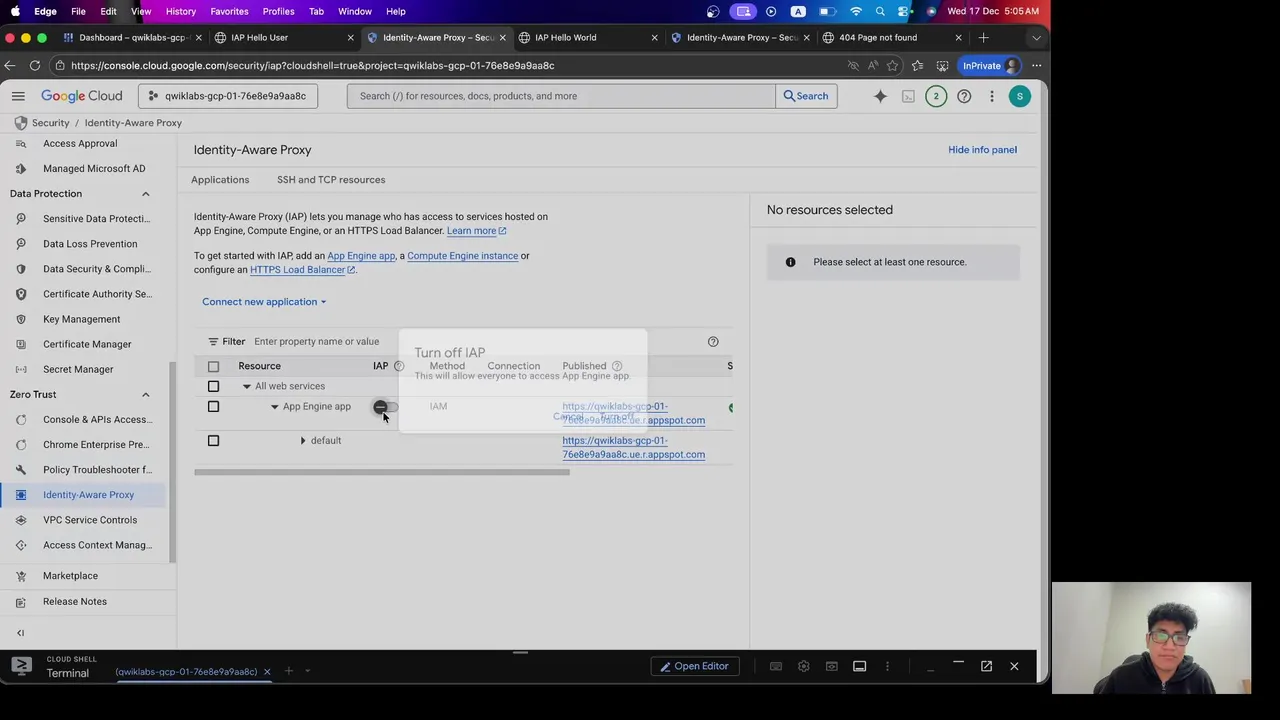
Task: Add a new Cloud Shell terminal tab
Action: click(288, 671)
